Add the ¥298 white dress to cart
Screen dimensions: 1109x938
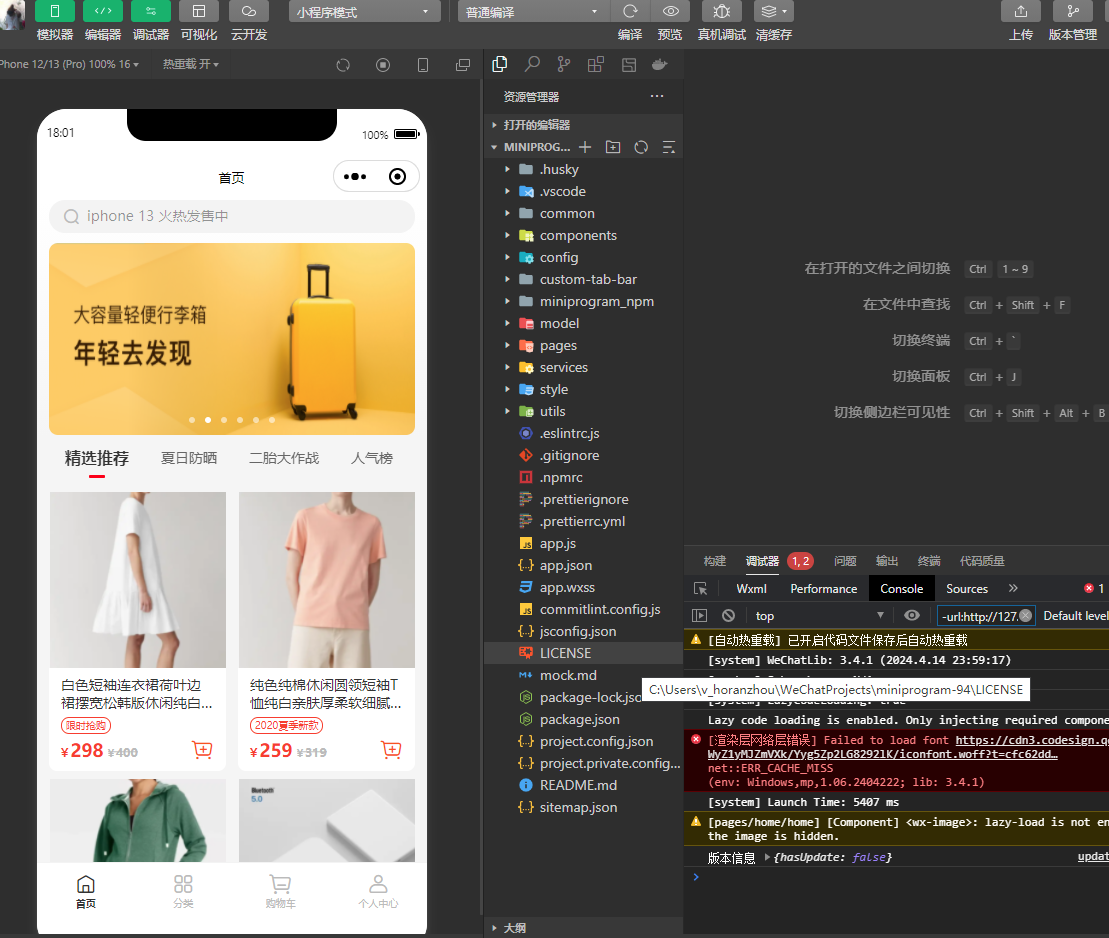202,749
